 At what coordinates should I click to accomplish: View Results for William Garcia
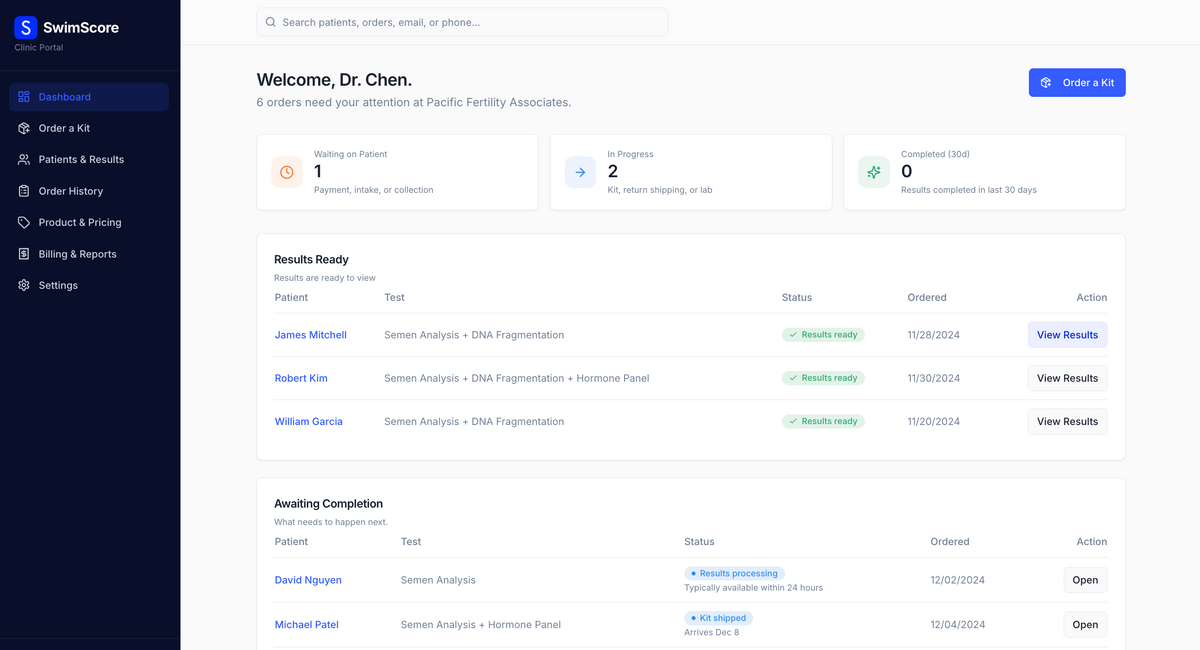[x=1067, y=421]
